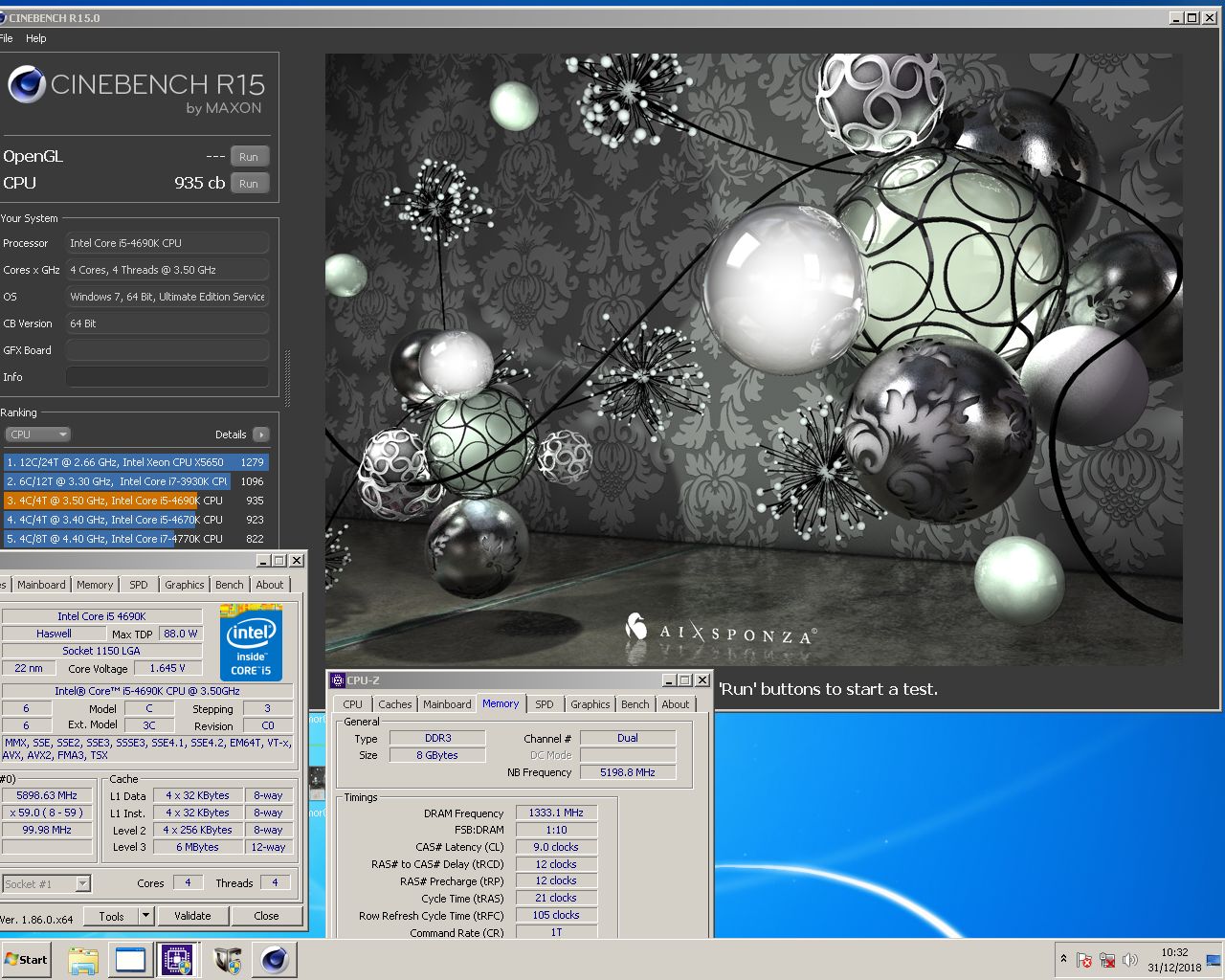Click the Tools button in CPU-Z
This screenshot has width=1225, height=980.
111,916
